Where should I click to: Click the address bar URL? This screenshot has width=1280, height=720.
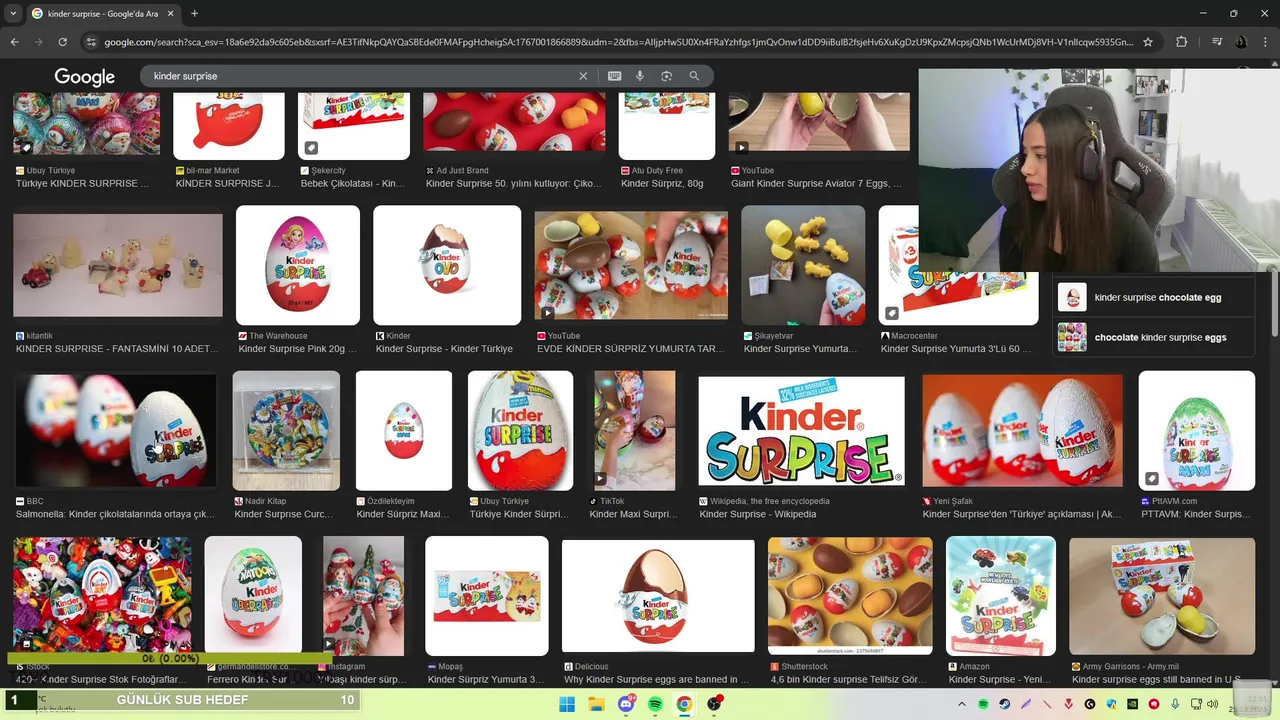click(x=619, y=42)
